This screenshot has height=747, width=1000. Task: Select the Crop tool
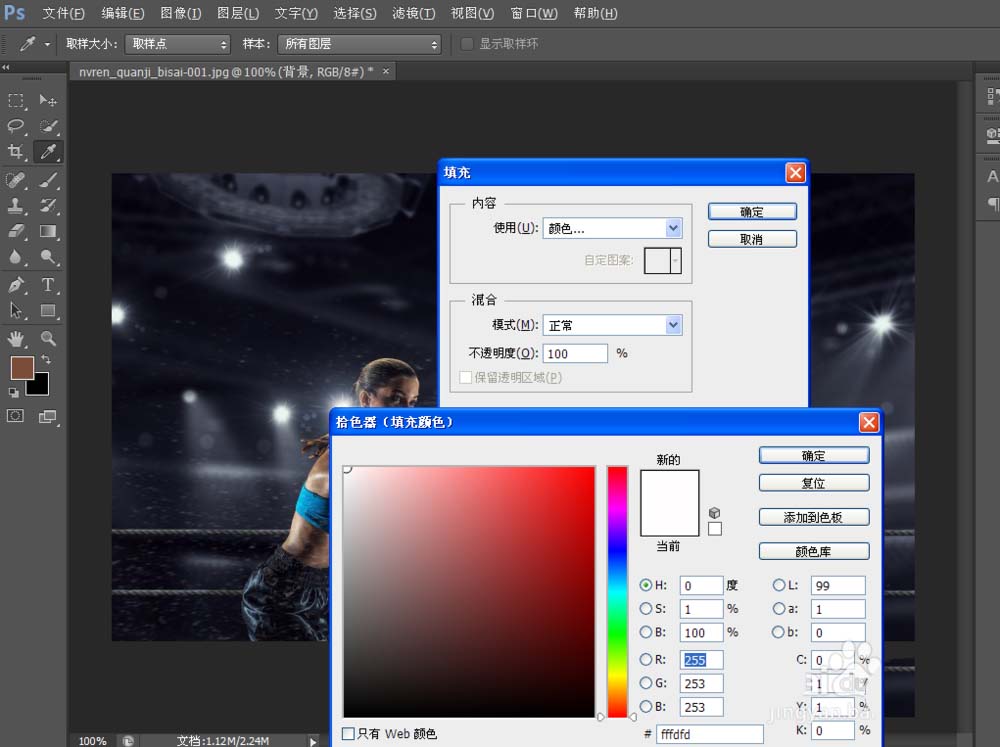[x=14, y=153]
